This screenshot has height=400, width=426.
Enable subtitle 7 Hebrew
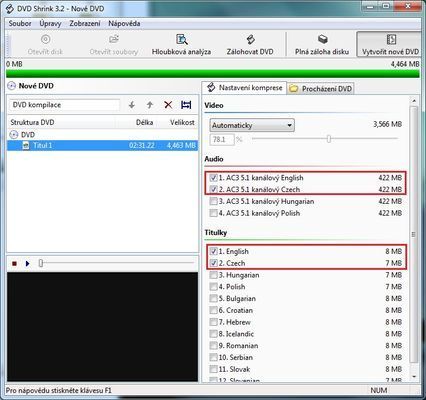point(213,322)
